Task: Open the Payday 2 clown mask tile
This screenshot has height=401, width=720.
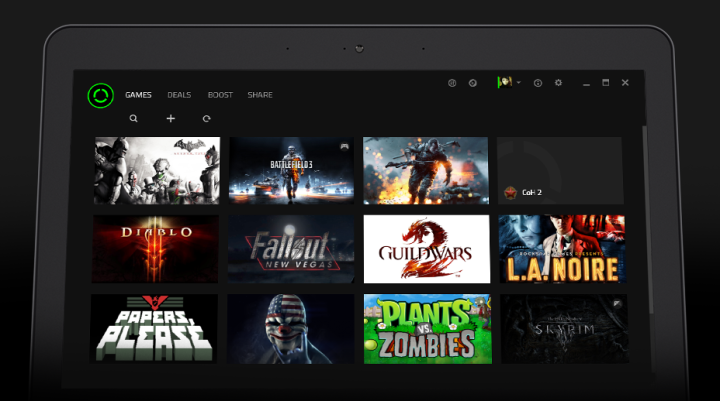Action: point(290,329)
